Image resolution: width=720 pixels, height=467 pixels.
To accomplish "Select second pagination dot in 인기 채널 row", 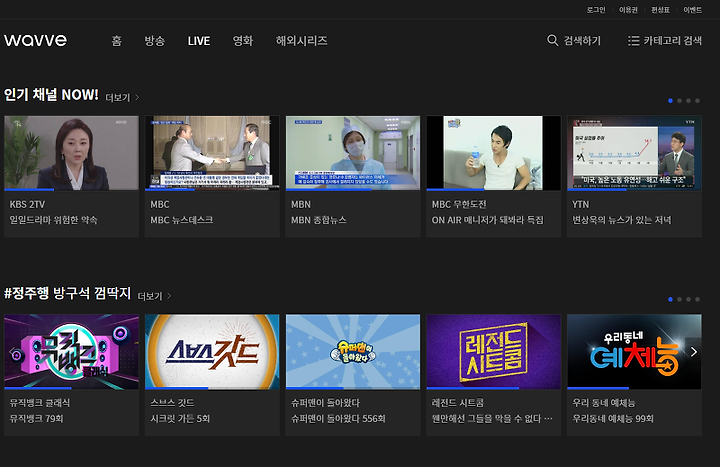I will click(680, 101).
